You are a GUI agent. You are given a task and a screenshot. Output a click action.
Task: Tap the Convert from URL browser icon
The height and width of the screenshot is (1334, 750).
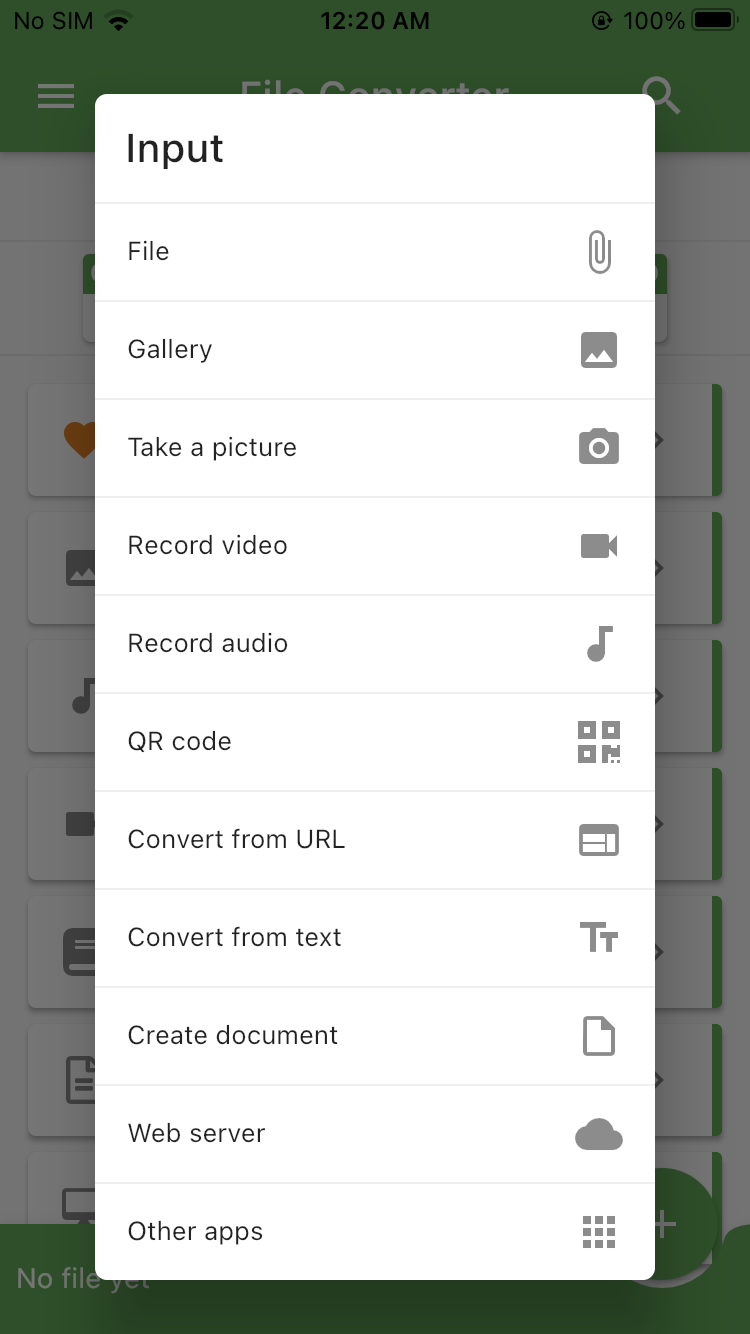coord(599,840)
